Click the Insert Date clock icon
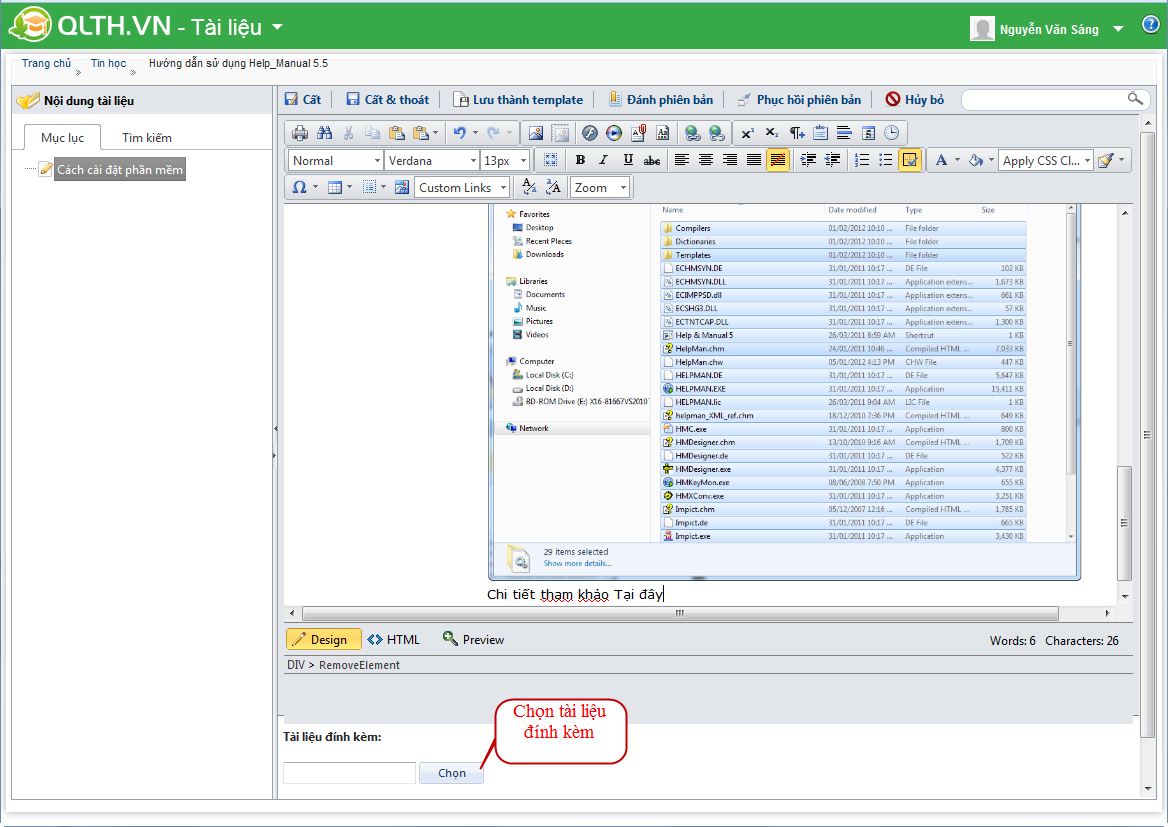 [891, 133]
